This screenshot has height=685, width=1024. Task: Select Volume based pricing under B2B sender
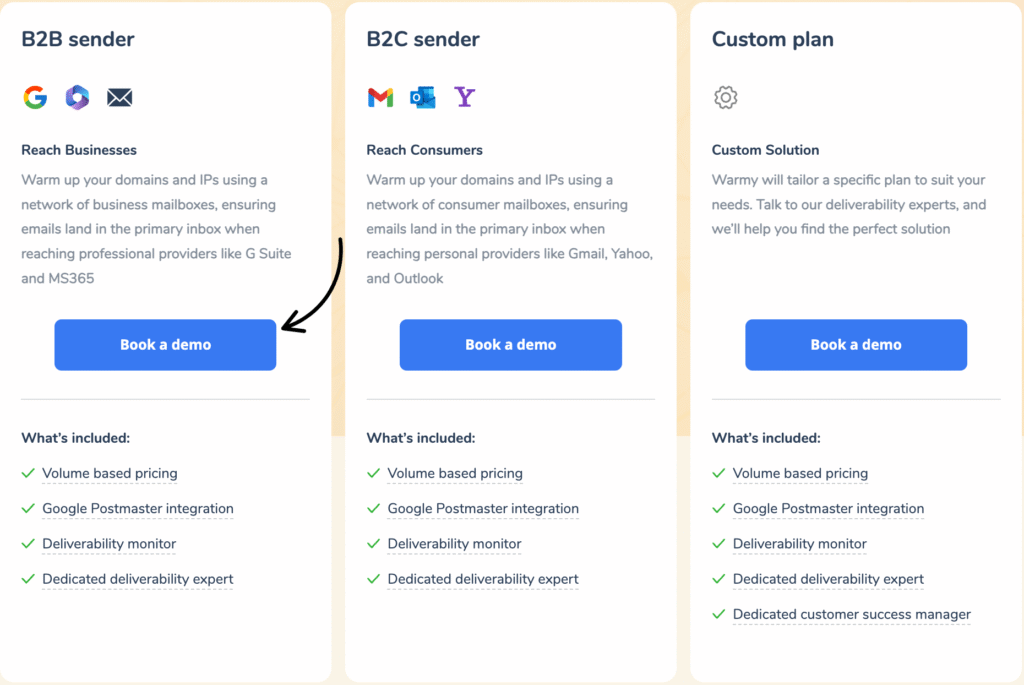110,473
